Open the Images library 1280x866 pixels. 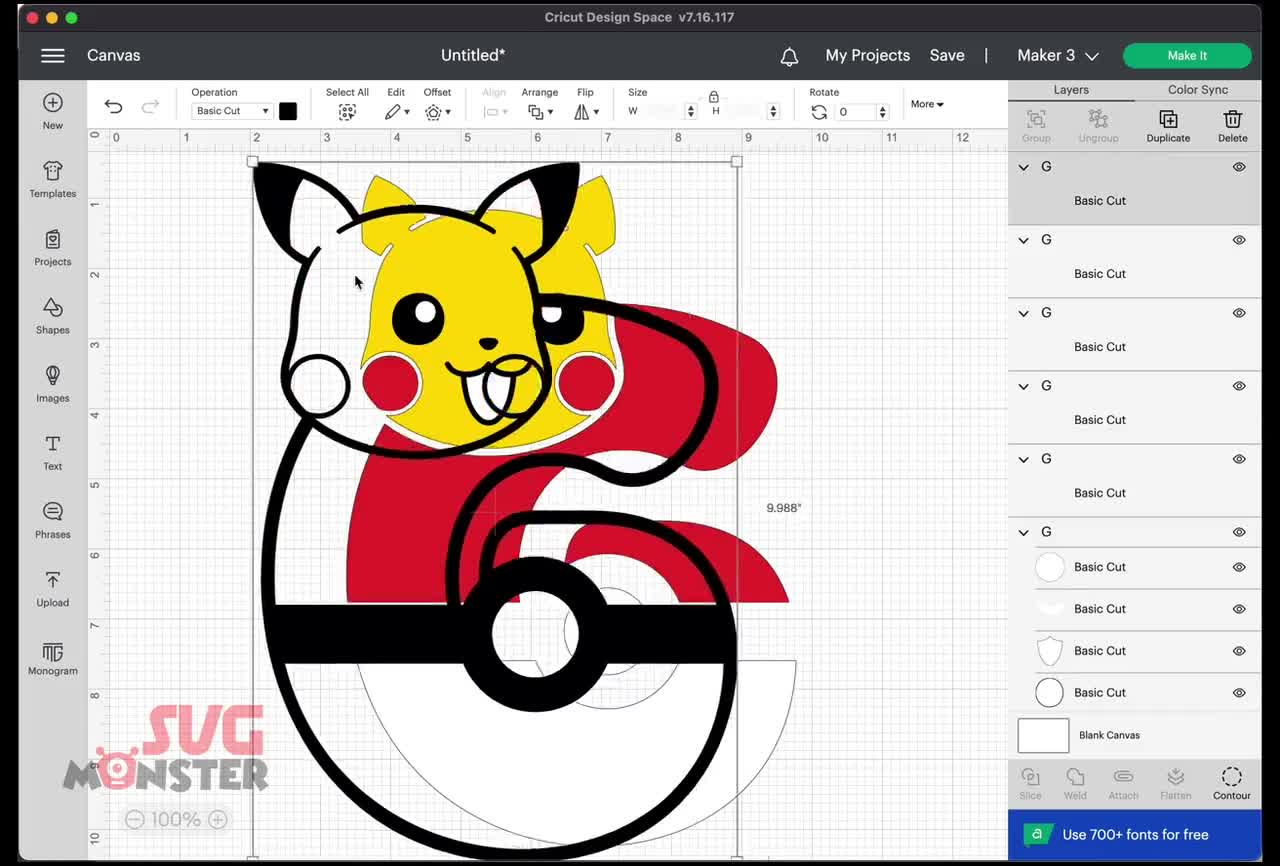click(x=52, y=385)
